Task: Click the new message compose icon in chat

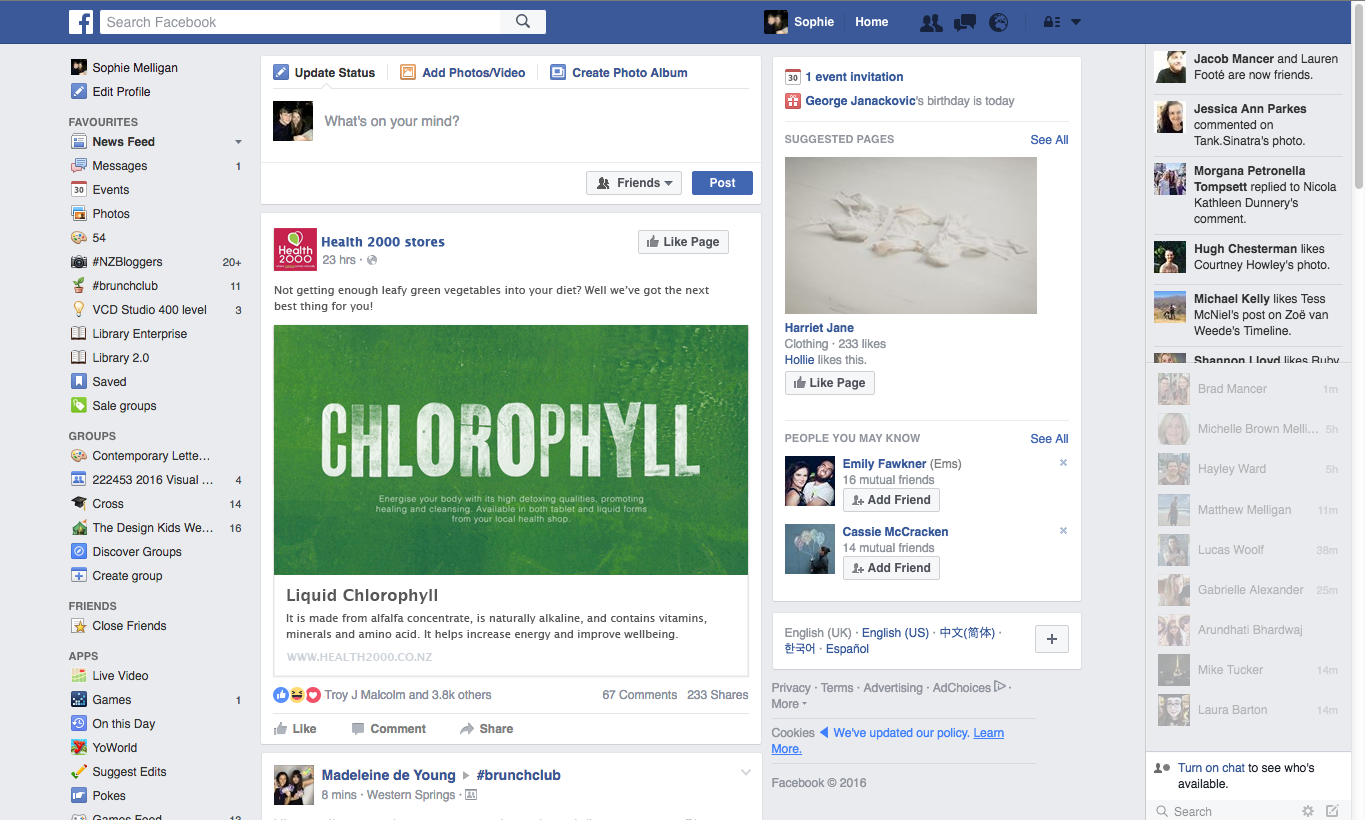Action: pos(1332,811)
